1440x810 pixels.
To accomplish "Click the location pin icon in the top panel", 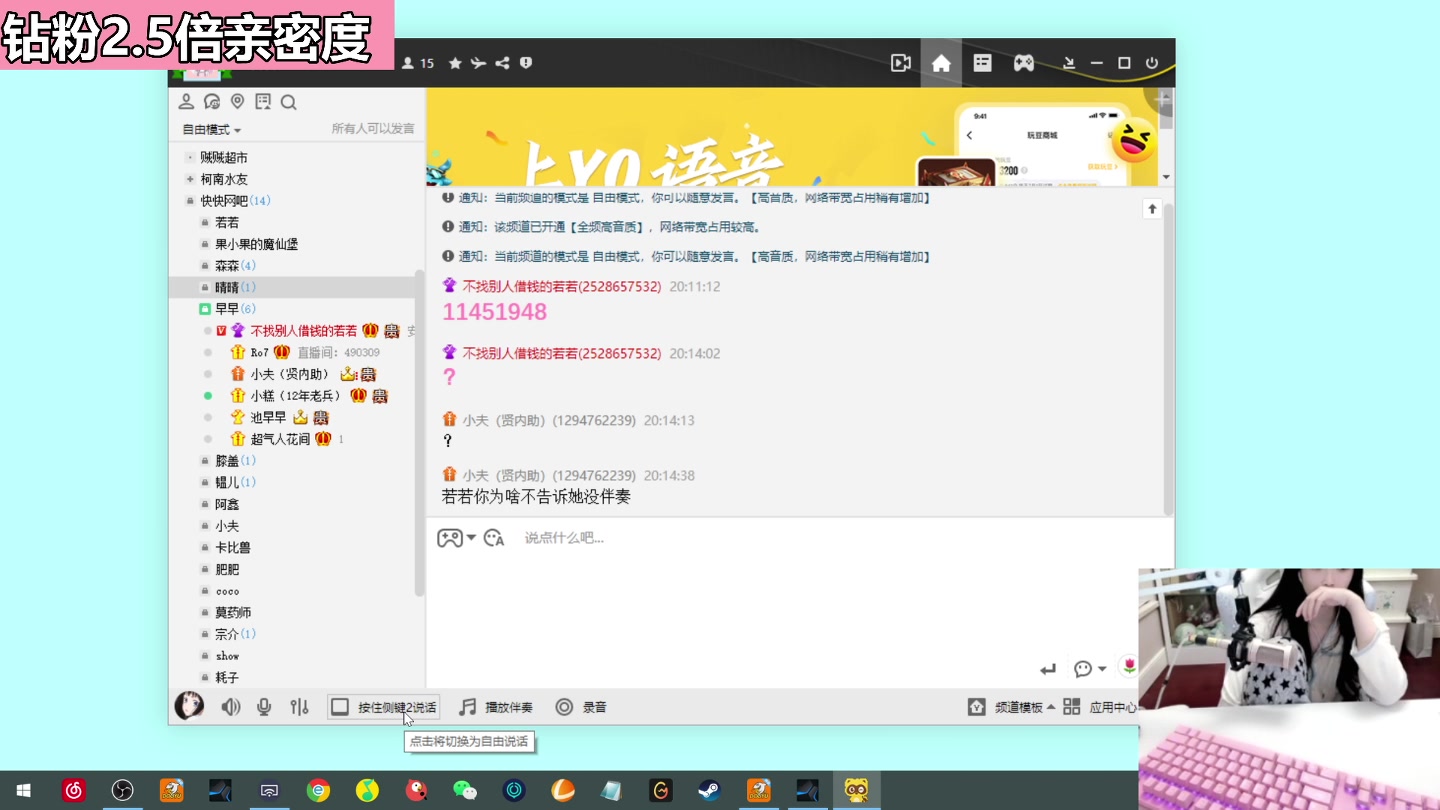I will coord(236,101).
